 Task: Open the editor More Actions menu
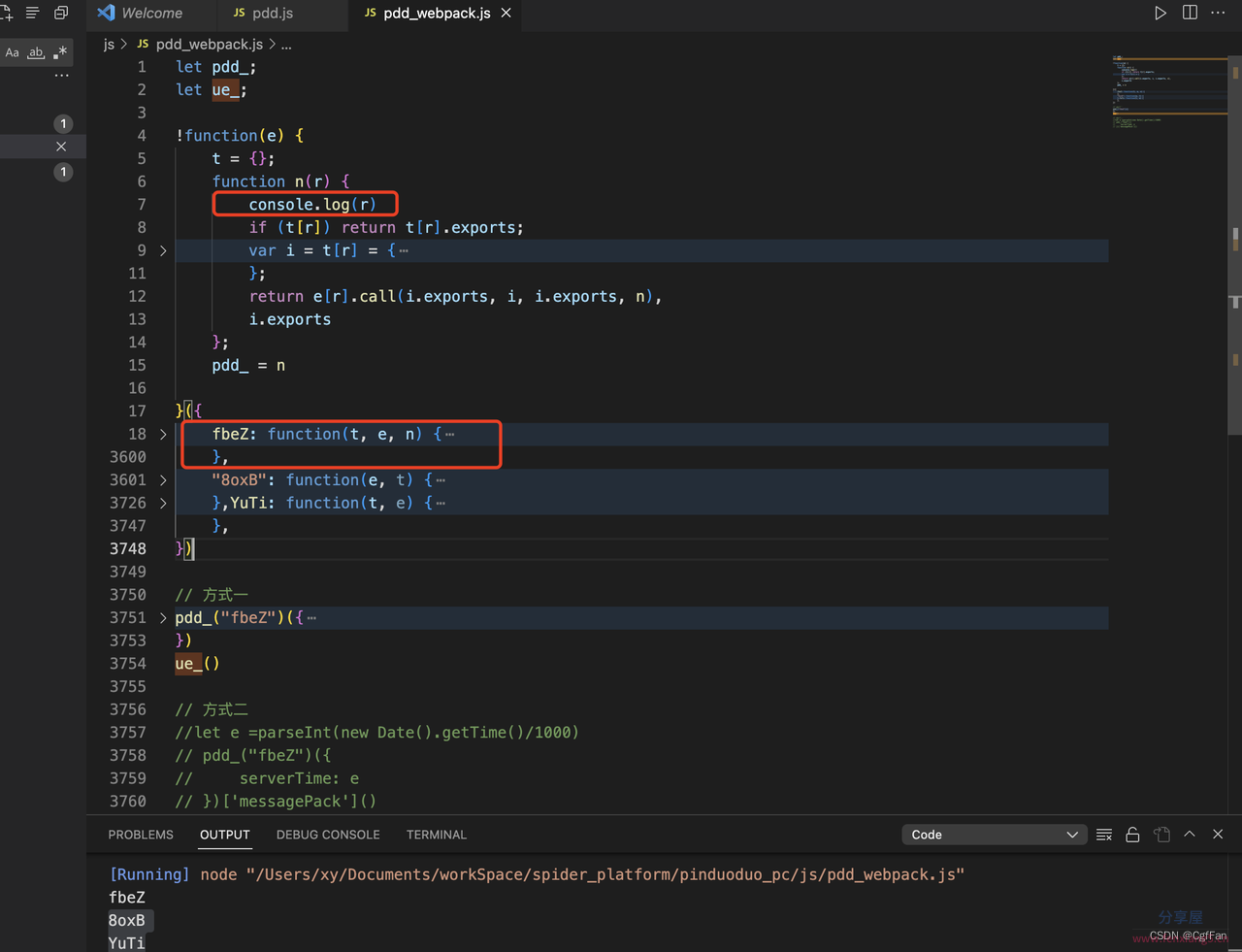[x=1219, y=13]
